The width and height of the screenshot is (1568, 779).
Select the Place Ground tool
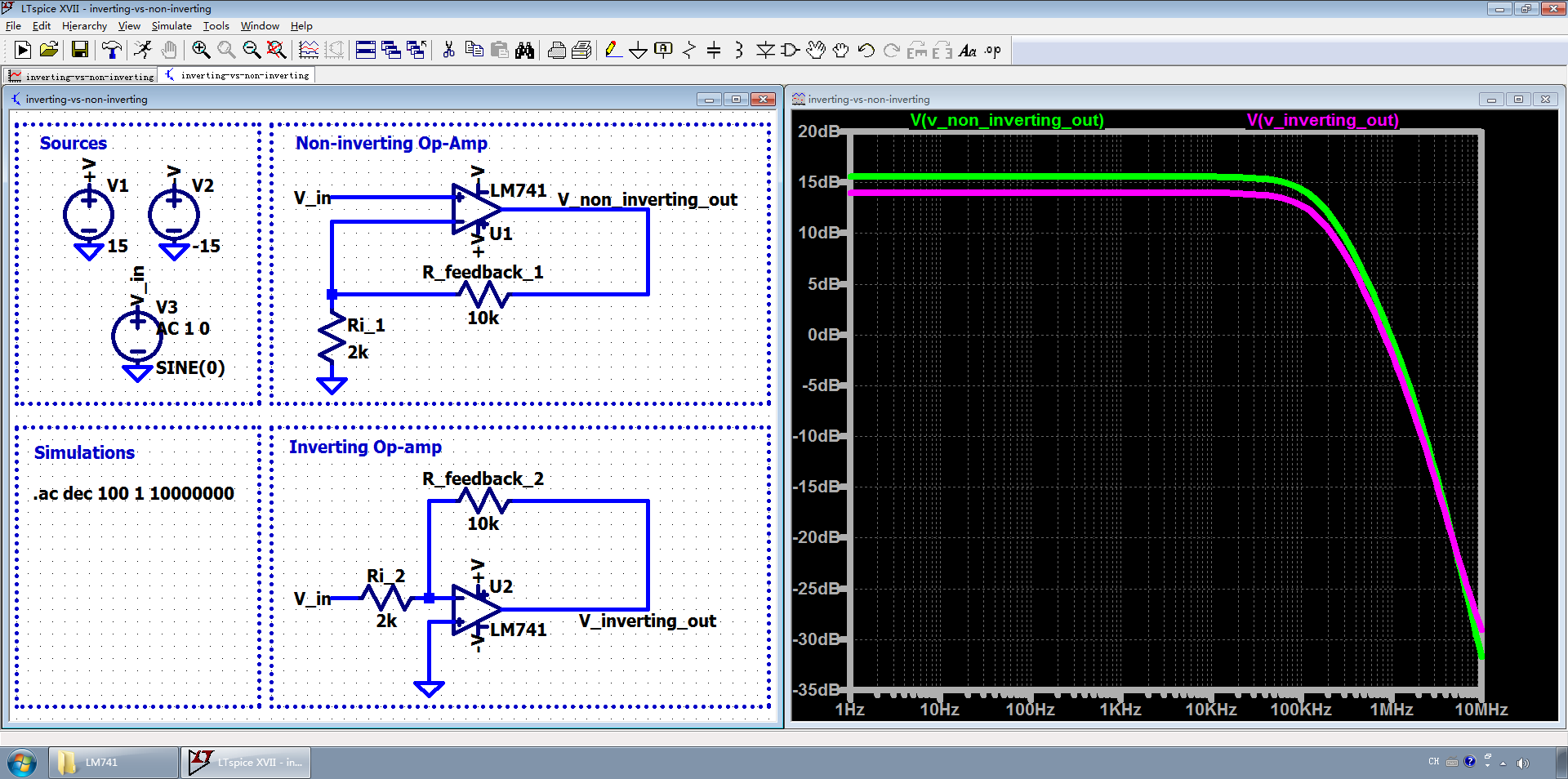click(638, 51)
